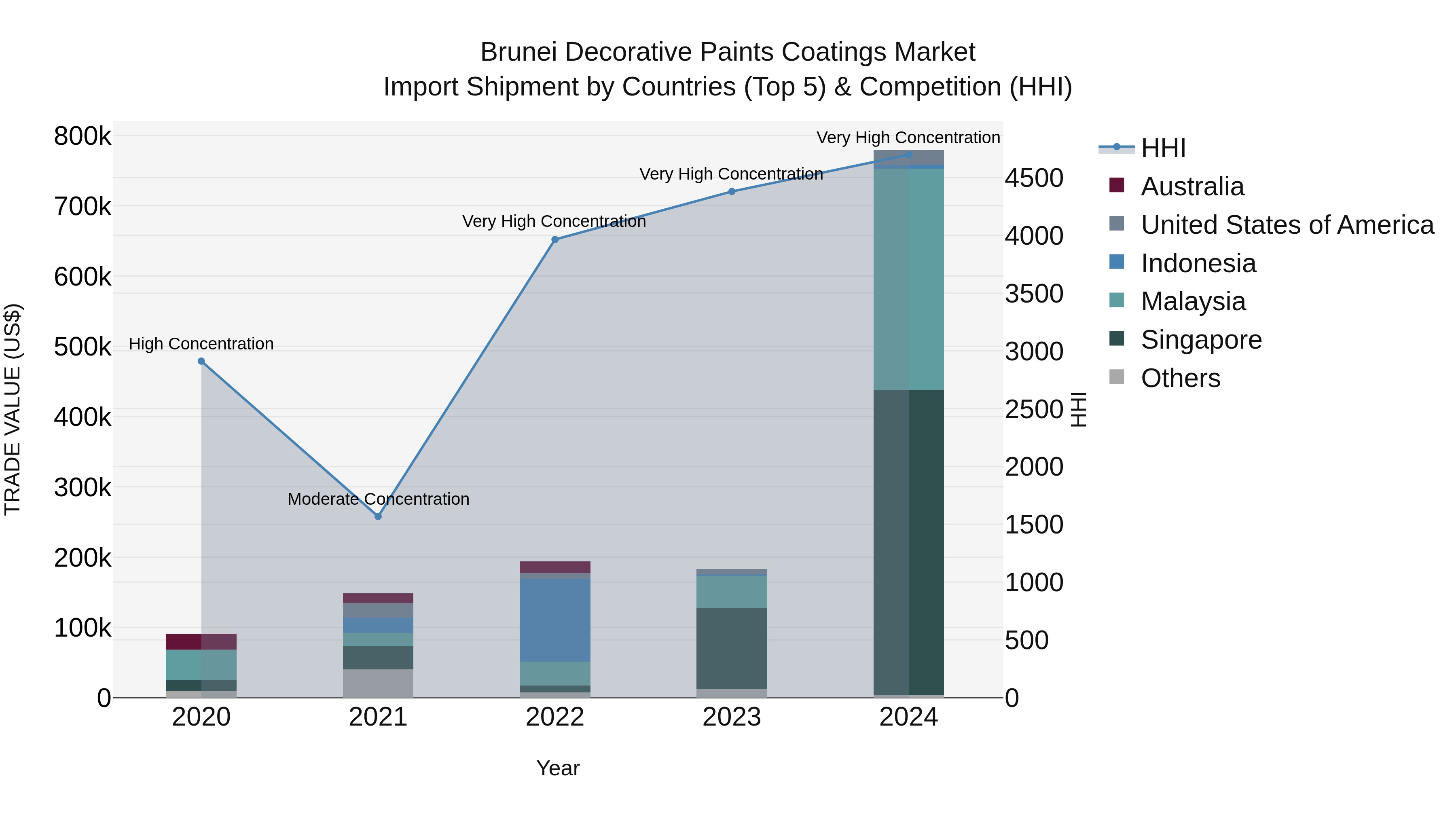Click the Malaysia teal legend swatch
Image resolution: width=1456 pixels, height=819 pixels.
[1117, 300]
